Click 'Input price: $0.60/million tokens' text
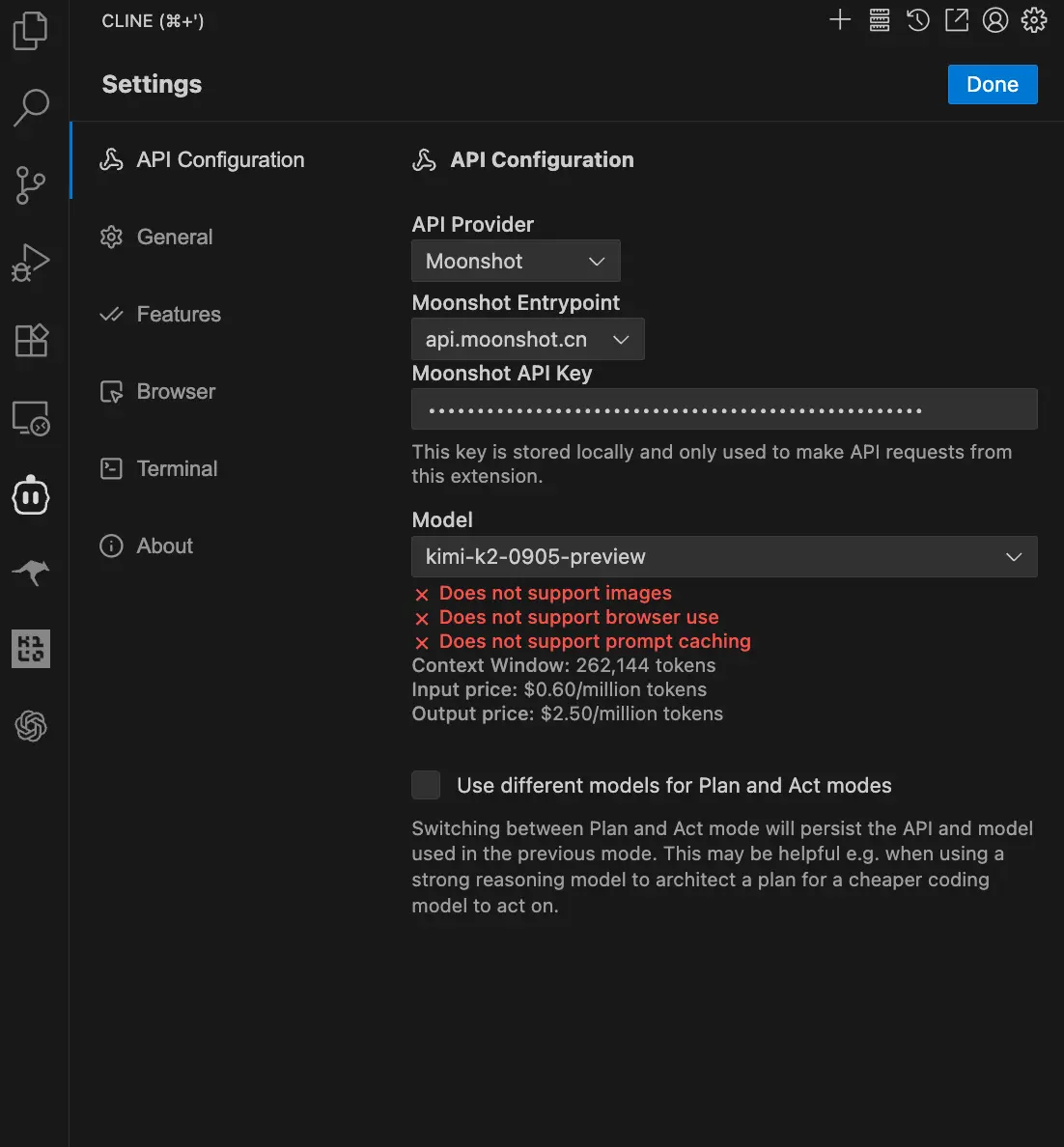The height and width of the screenshot is (1147, 1064). [x=559, y=689]
